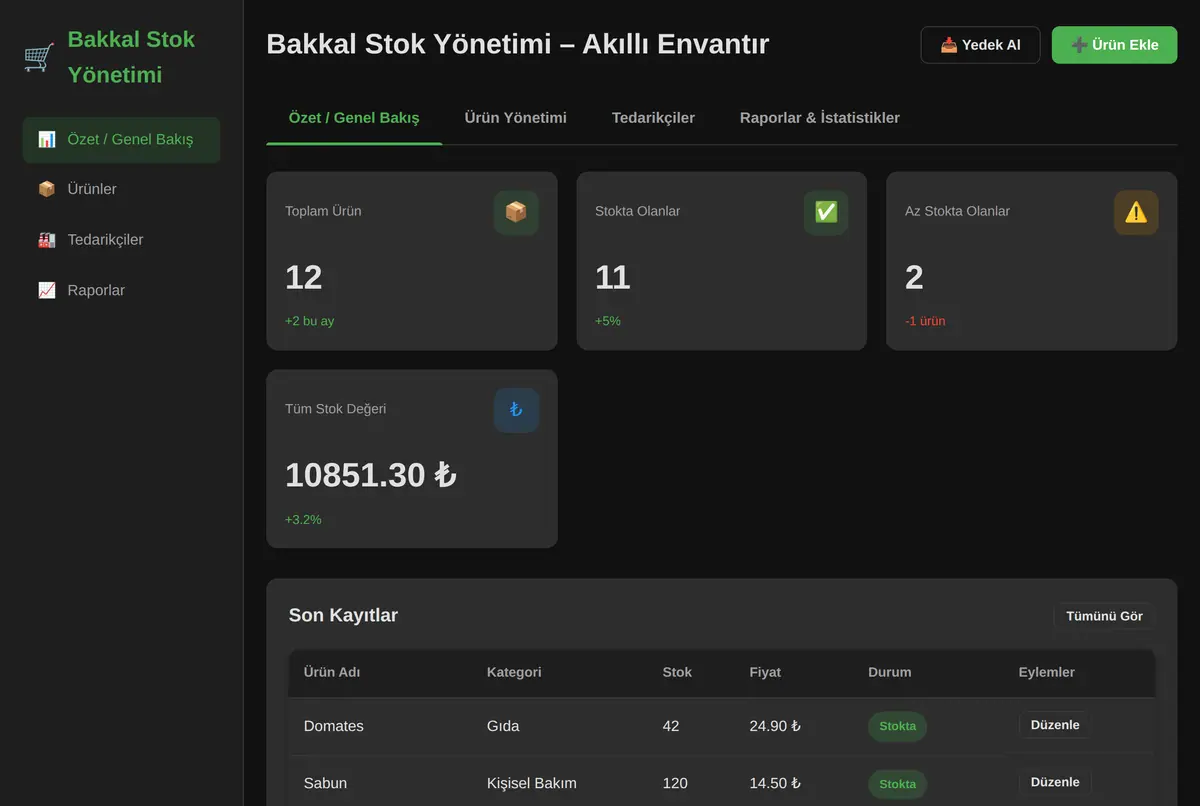Click the Gıda category cell
This screenshot has height=806, width=1200.
pos(503,726)
